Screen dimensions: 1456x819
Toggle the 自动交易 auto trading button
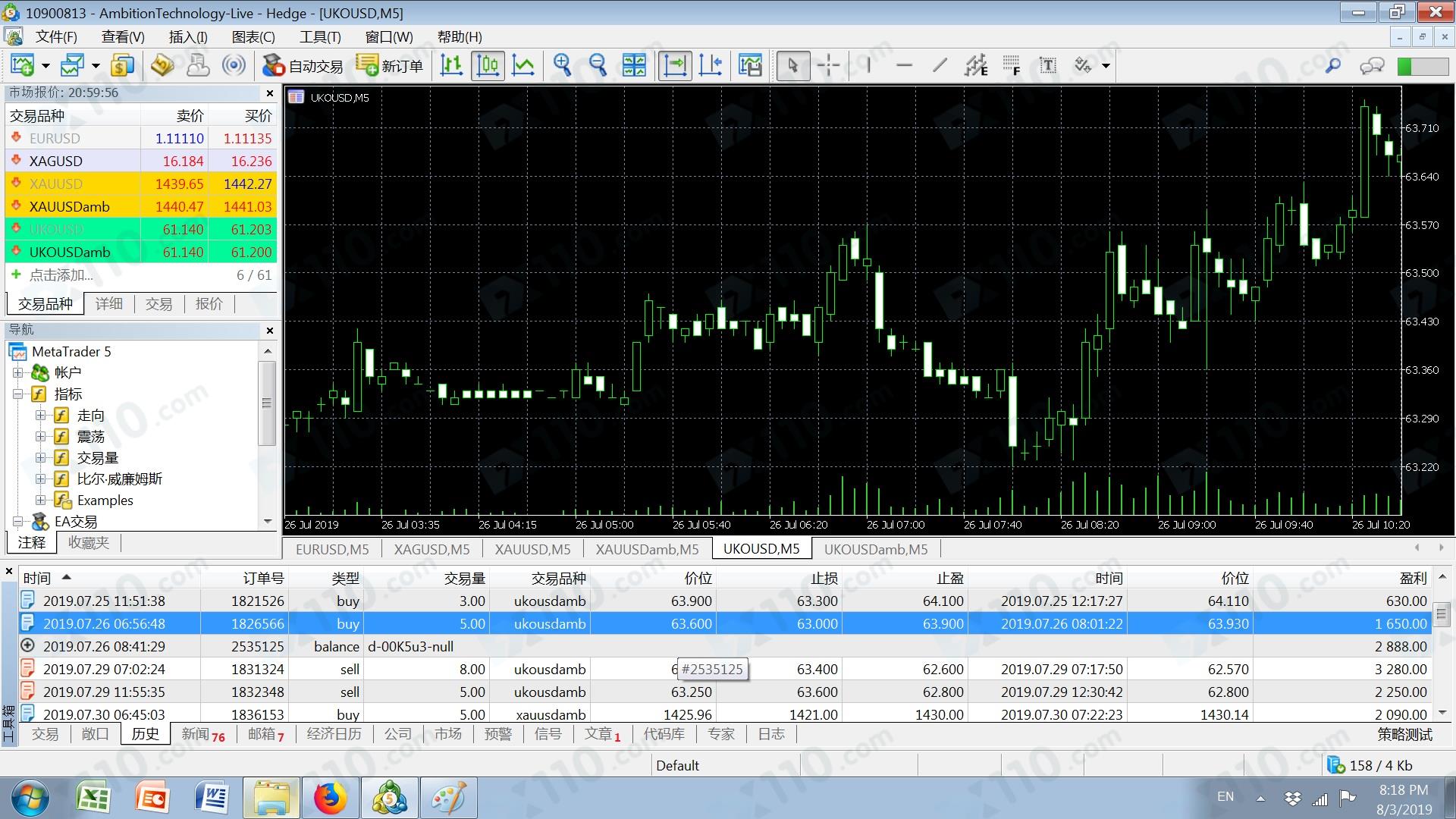(303, 66)
